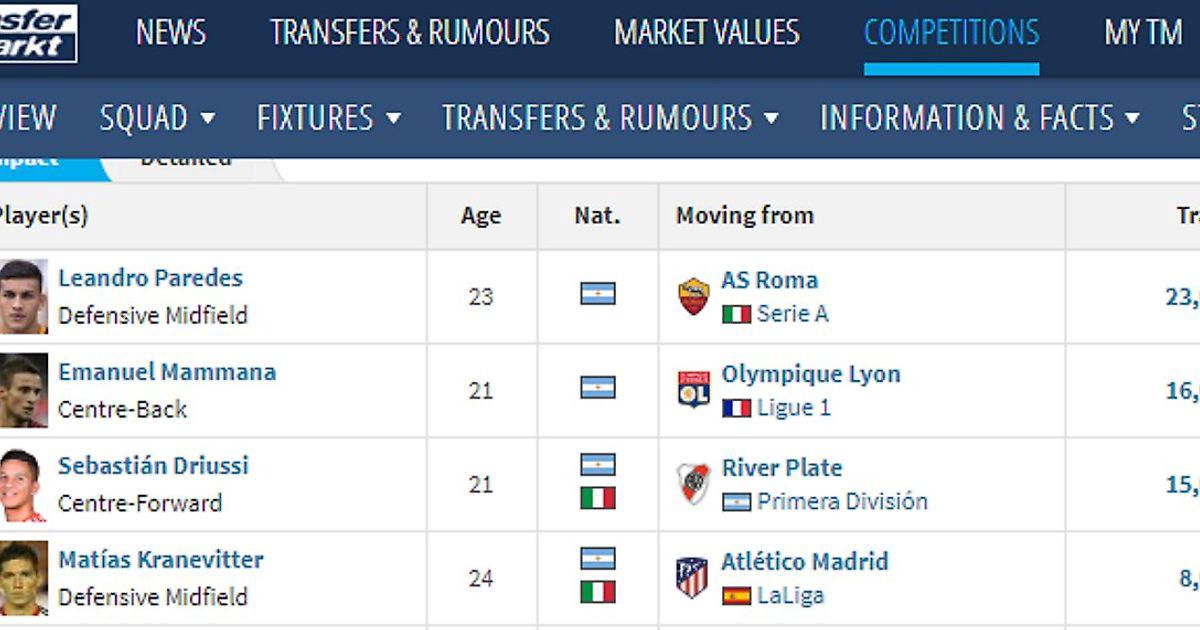
Task: Open the Transfermarkt logo home link
Action: click(x=37, y=33)
